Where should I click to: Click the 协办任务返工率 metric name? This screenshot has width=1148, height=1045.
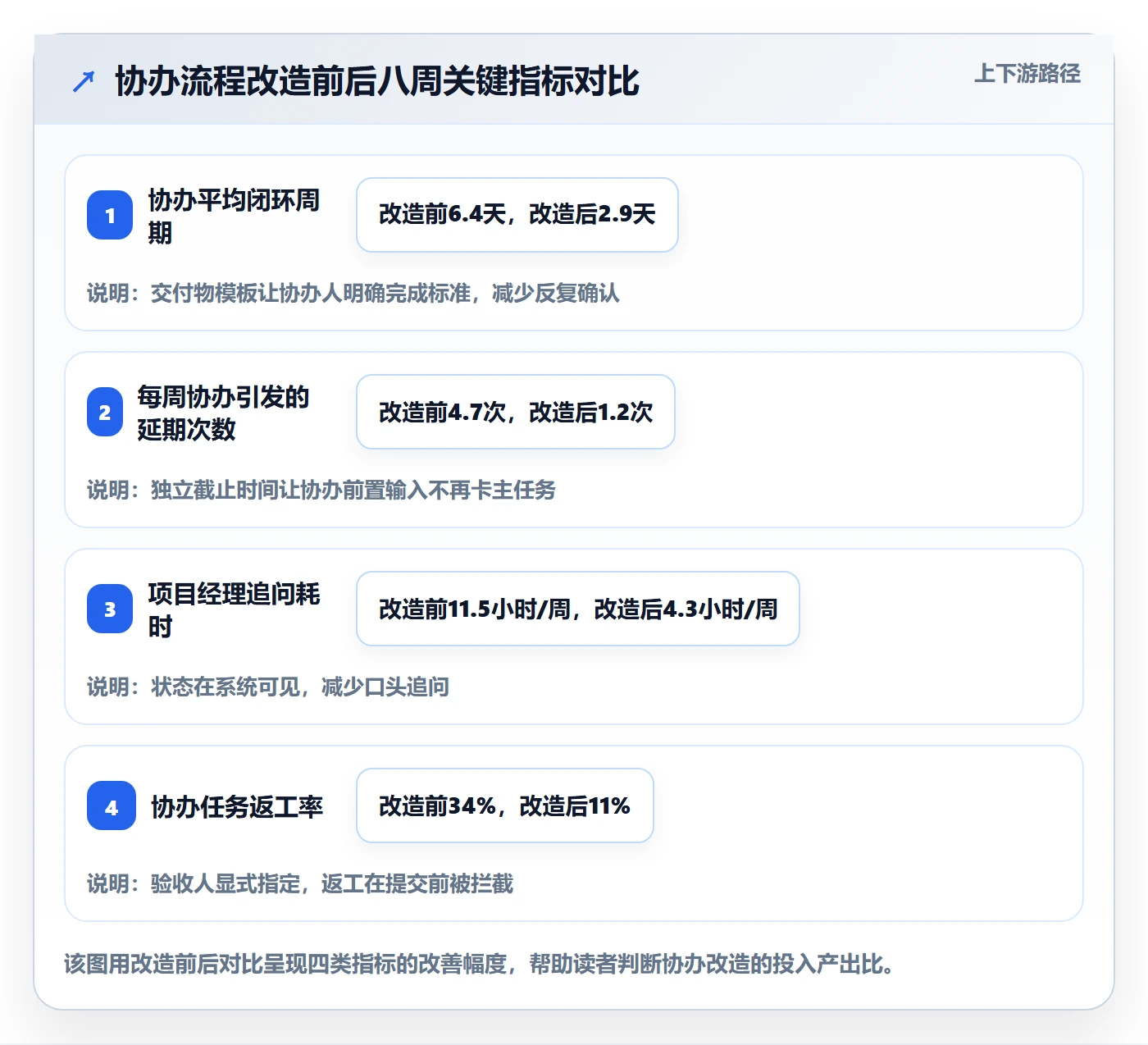pos(237,806)
